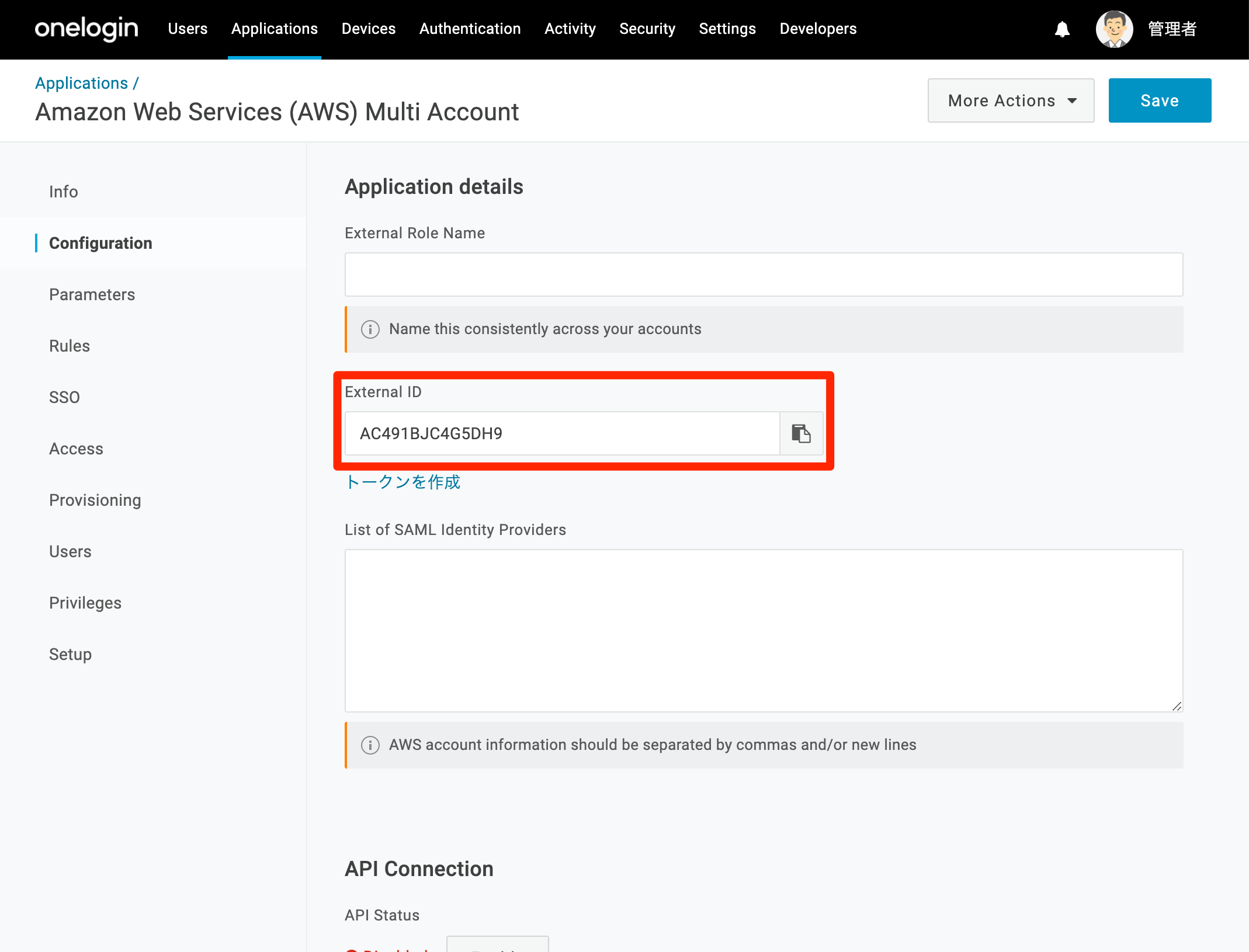Save the application configuration

pyautogui.click(x=1160, y=100)
